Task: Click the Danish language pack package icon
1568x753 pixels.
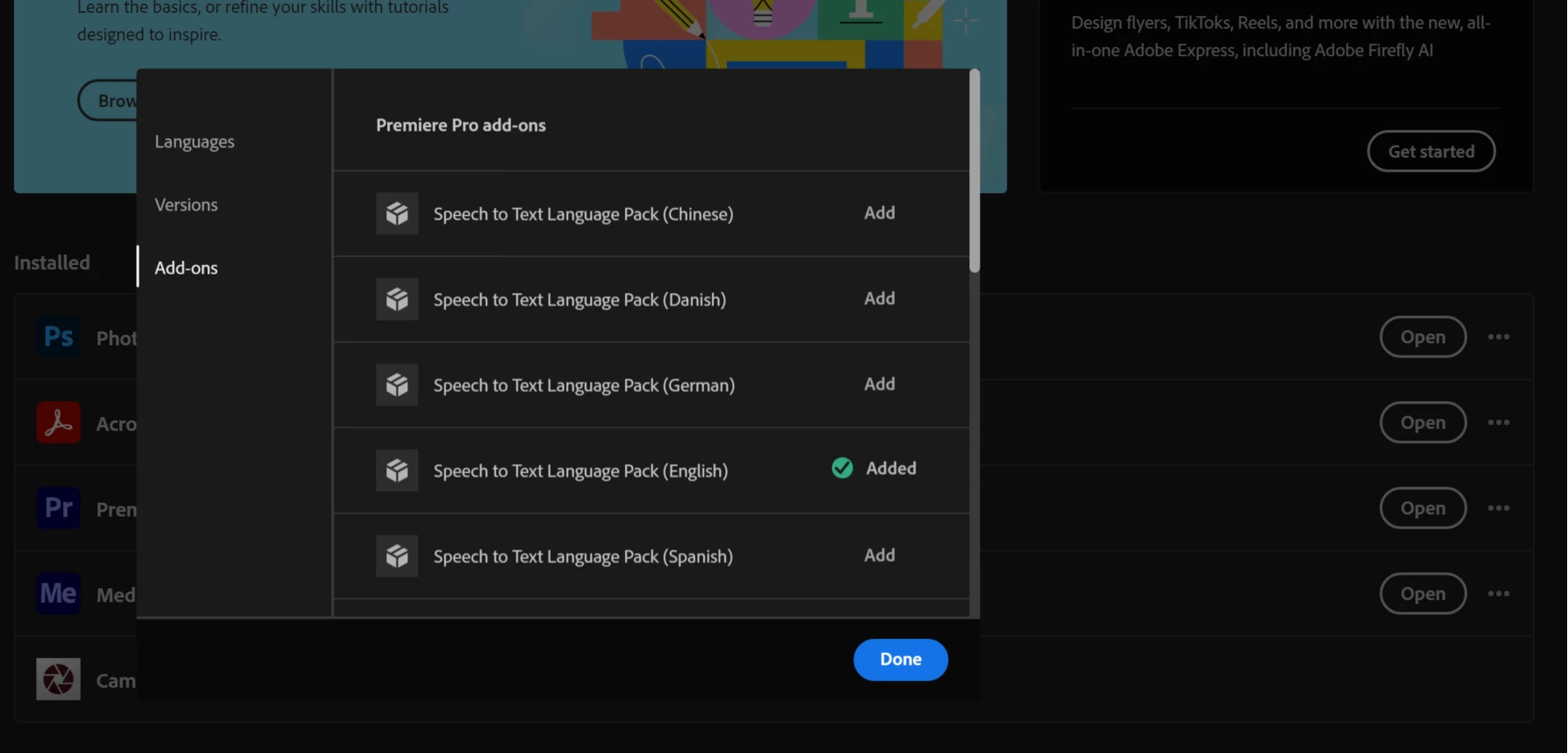Action: [x=397, y=299]
